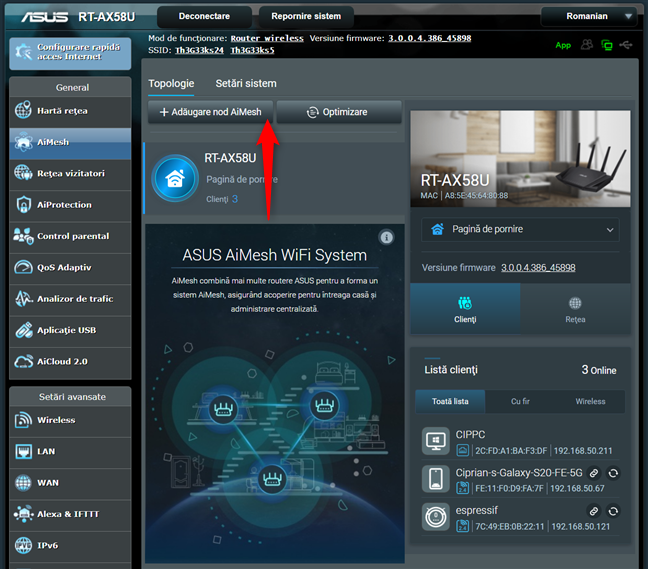Click the 3 Online client count

tap(599, 370)
